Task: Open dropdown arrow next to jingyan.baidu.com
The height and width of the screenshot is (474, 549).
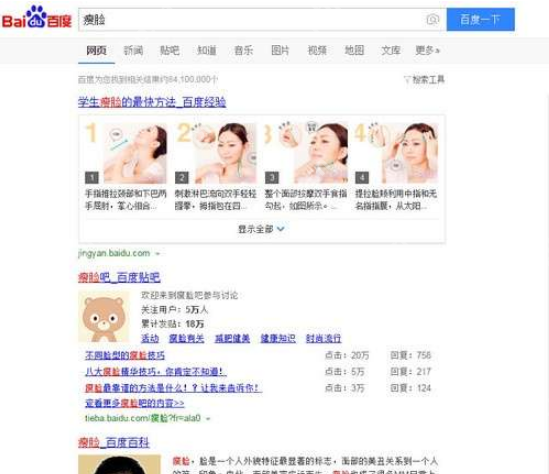Action: [158, 253]
